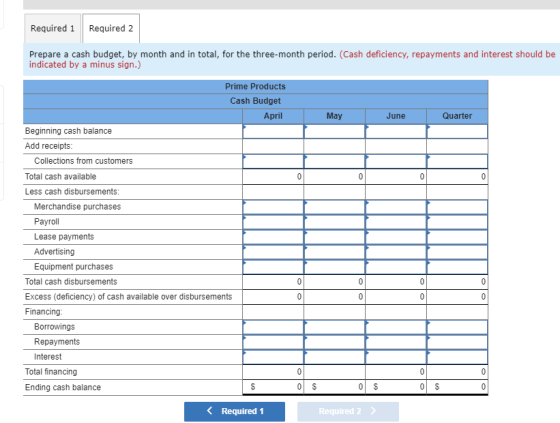Click the Excess (deficiency) of cash row label
This screenshot has height=423, width=560.
129,297
